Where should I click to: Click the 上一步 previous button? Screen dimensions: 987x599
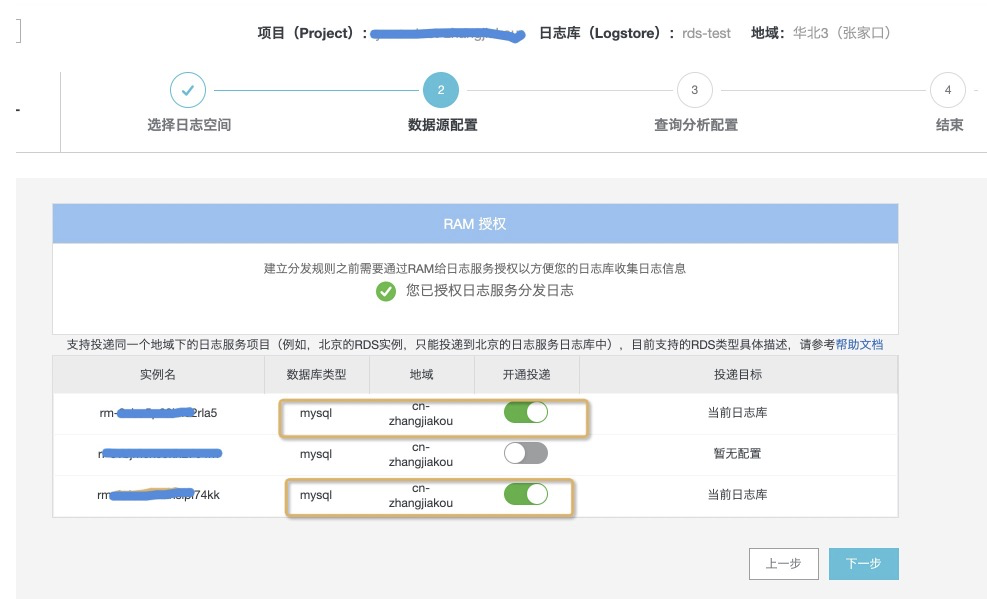(x=784, y=564)
